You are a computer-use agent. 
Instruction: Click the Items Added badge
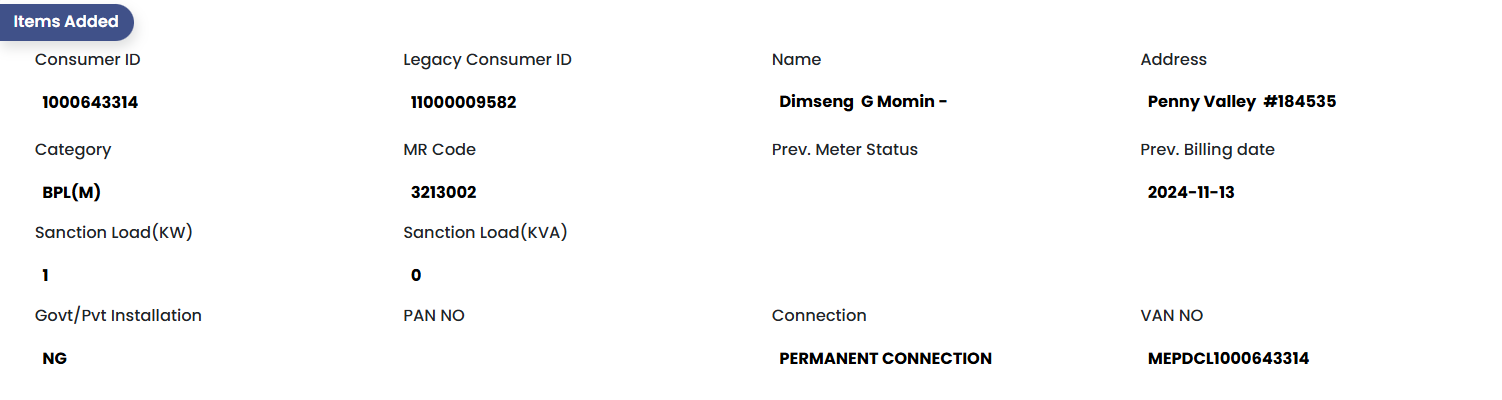tap(66, 22)
